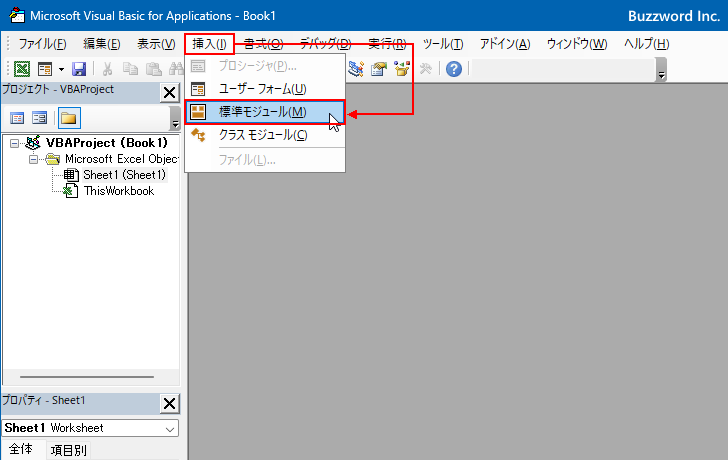Image resolution: width=728 pixels, height=460 pixels.
Task: Click the horizontal scrollbar in Project pane
Action: click(x=87, y=377)
